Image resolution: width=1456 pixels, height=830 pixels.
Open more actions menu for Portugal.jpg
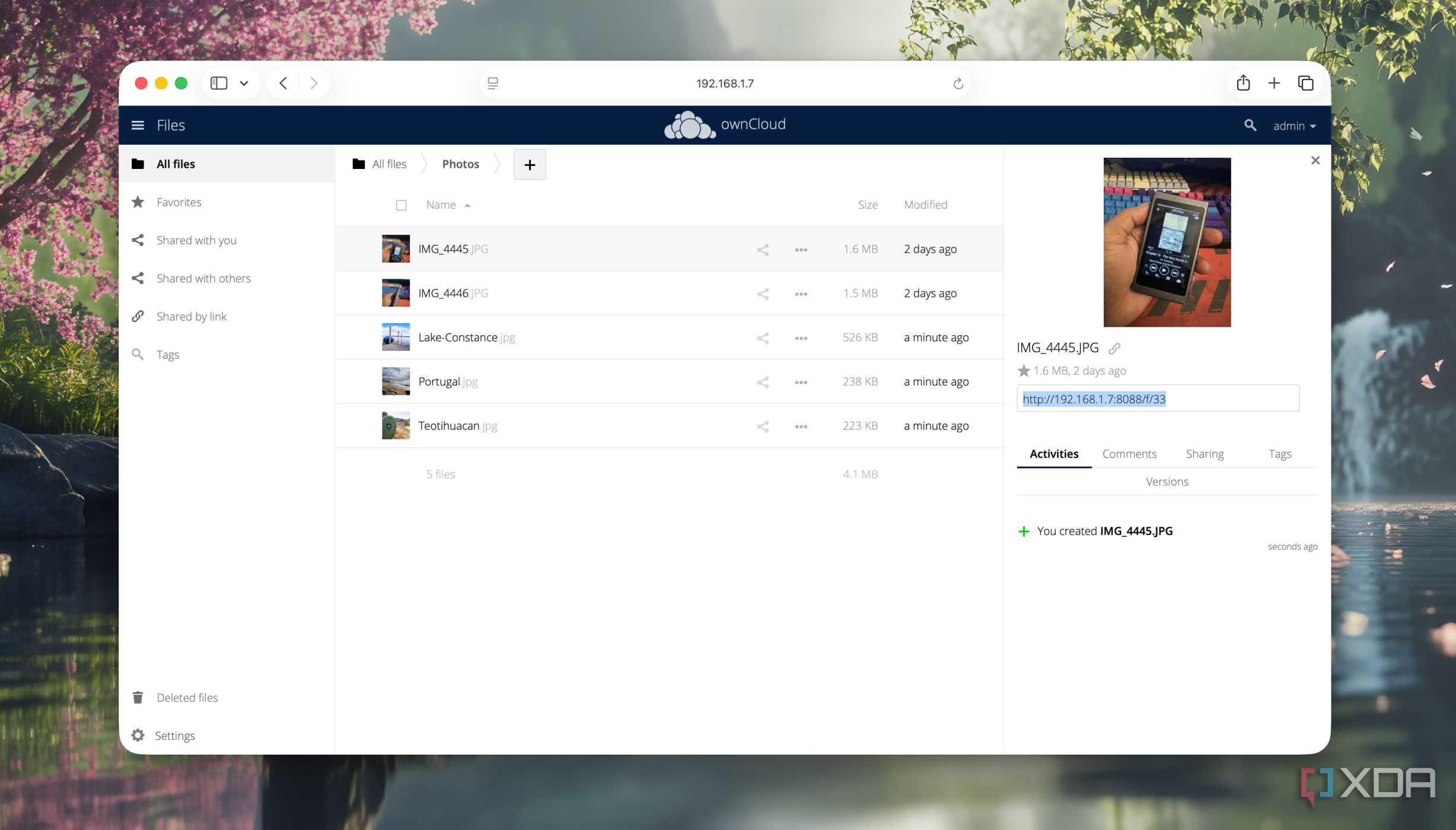[x=801, y=382]
